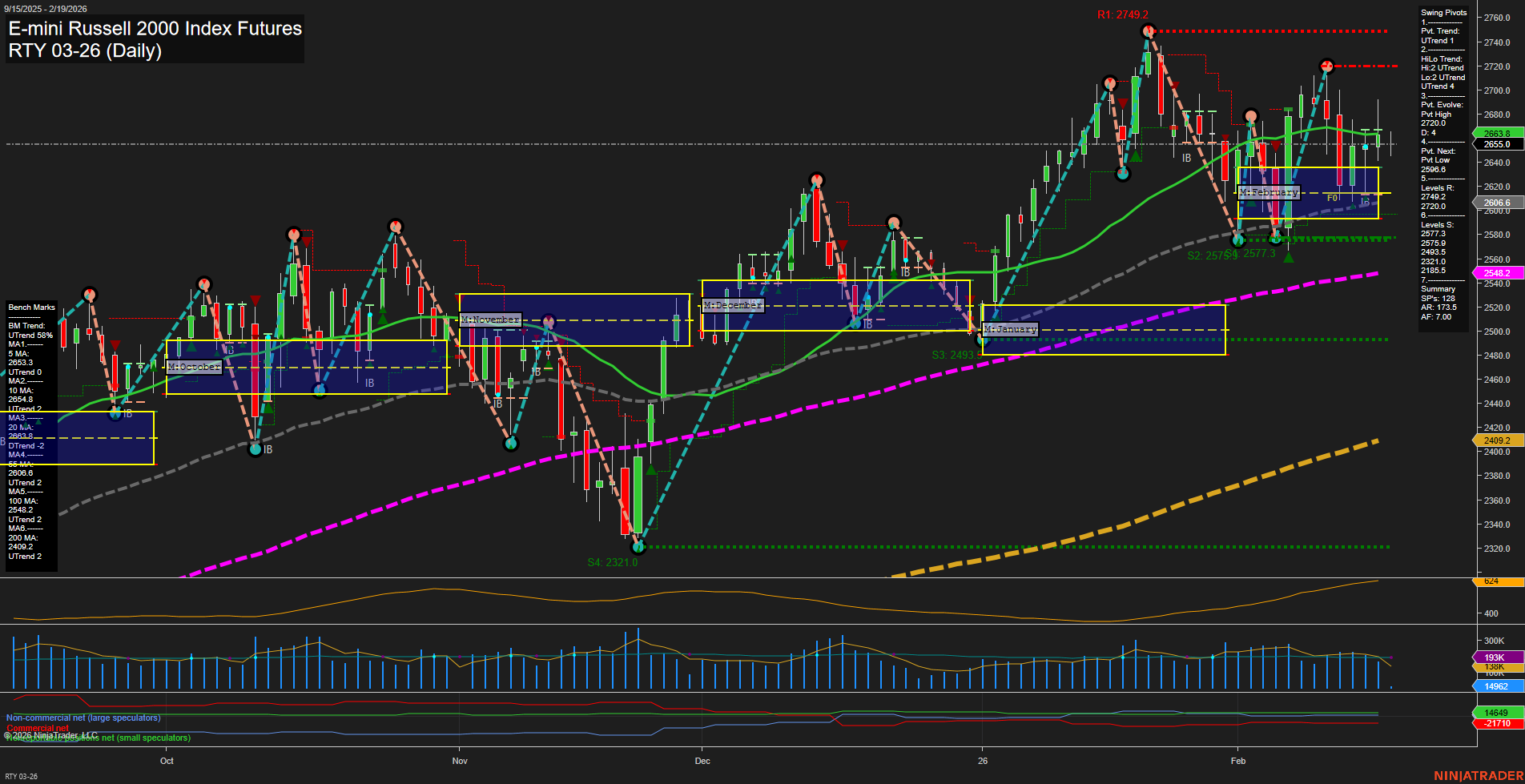1525x784 pixels.
Task: Expand the M:October range box label
Action: [x=192, y=366]
